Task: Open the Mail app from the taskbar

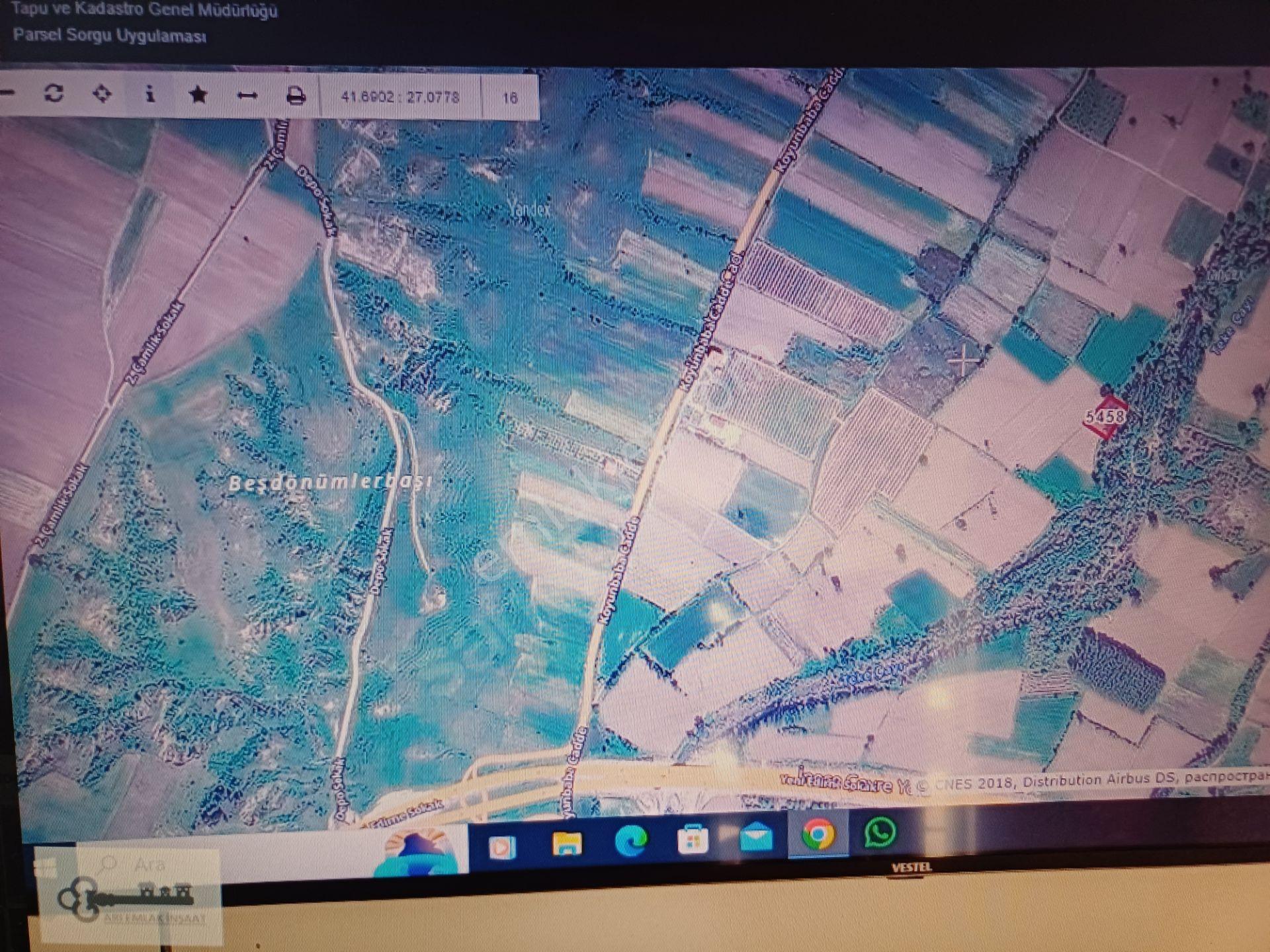Action: (x=756, y=837)
